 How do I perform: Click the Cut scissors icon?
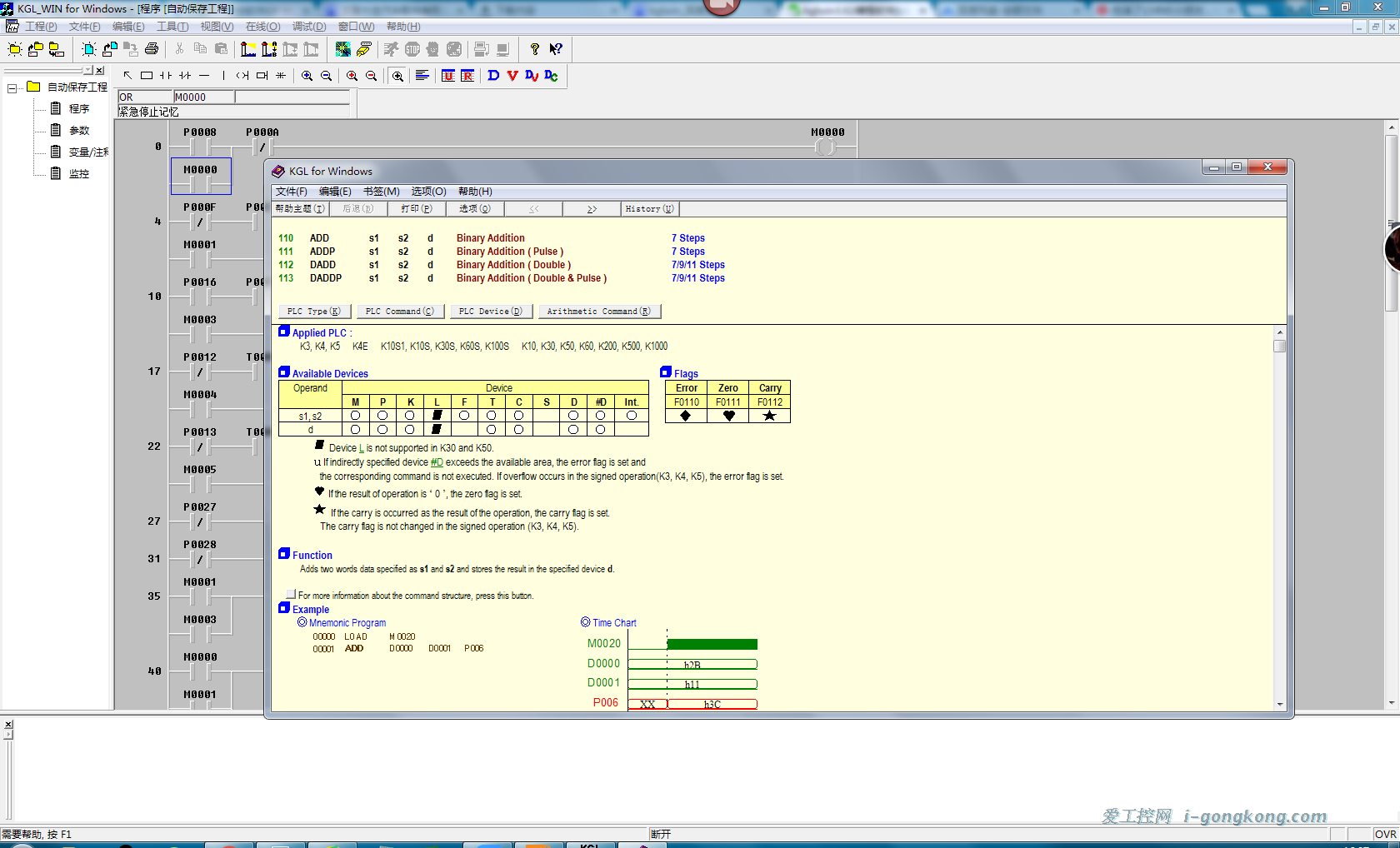[179, 49]
